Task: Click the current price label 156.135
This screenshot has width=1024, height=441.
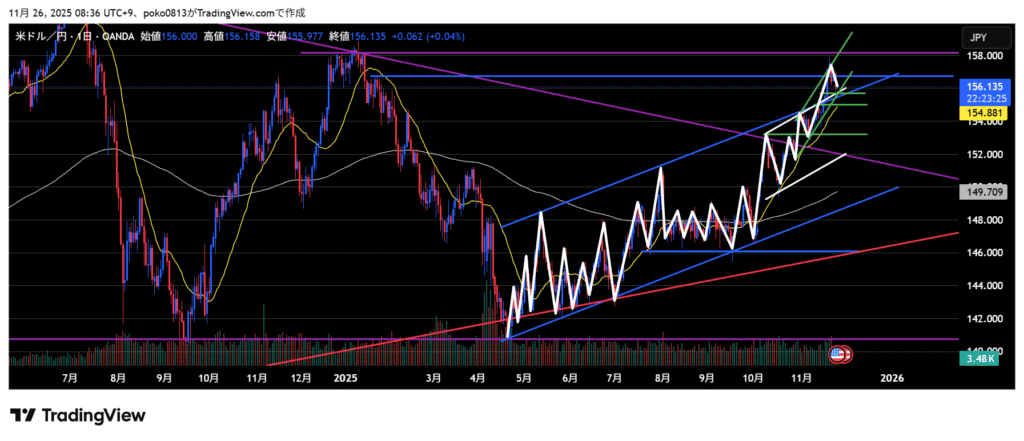Action: tap(977, 87)
